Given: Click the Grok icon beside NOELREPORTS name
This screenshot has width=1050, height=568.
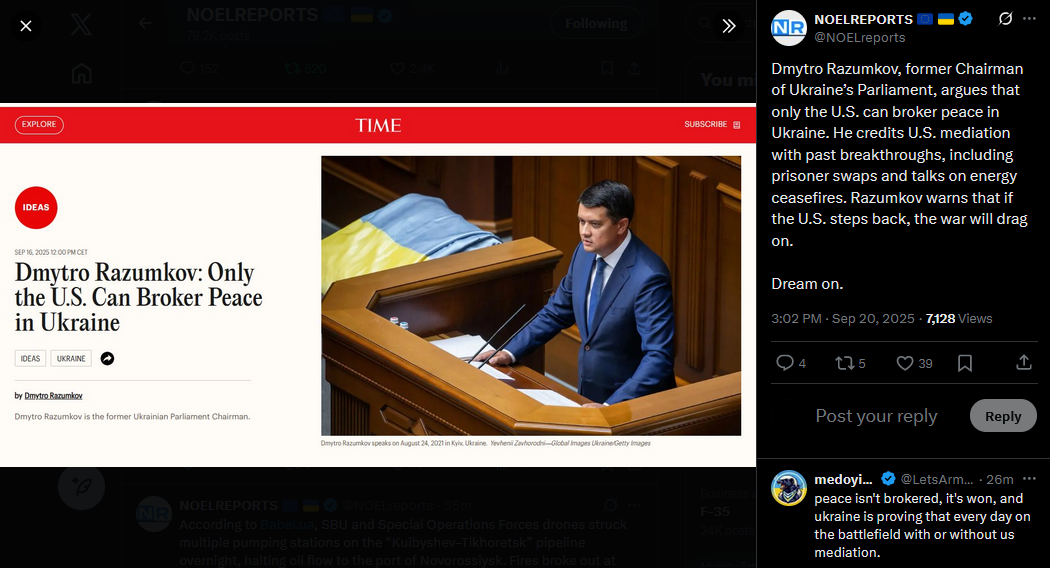Looking at the screenshot, I should (1005, 19).
